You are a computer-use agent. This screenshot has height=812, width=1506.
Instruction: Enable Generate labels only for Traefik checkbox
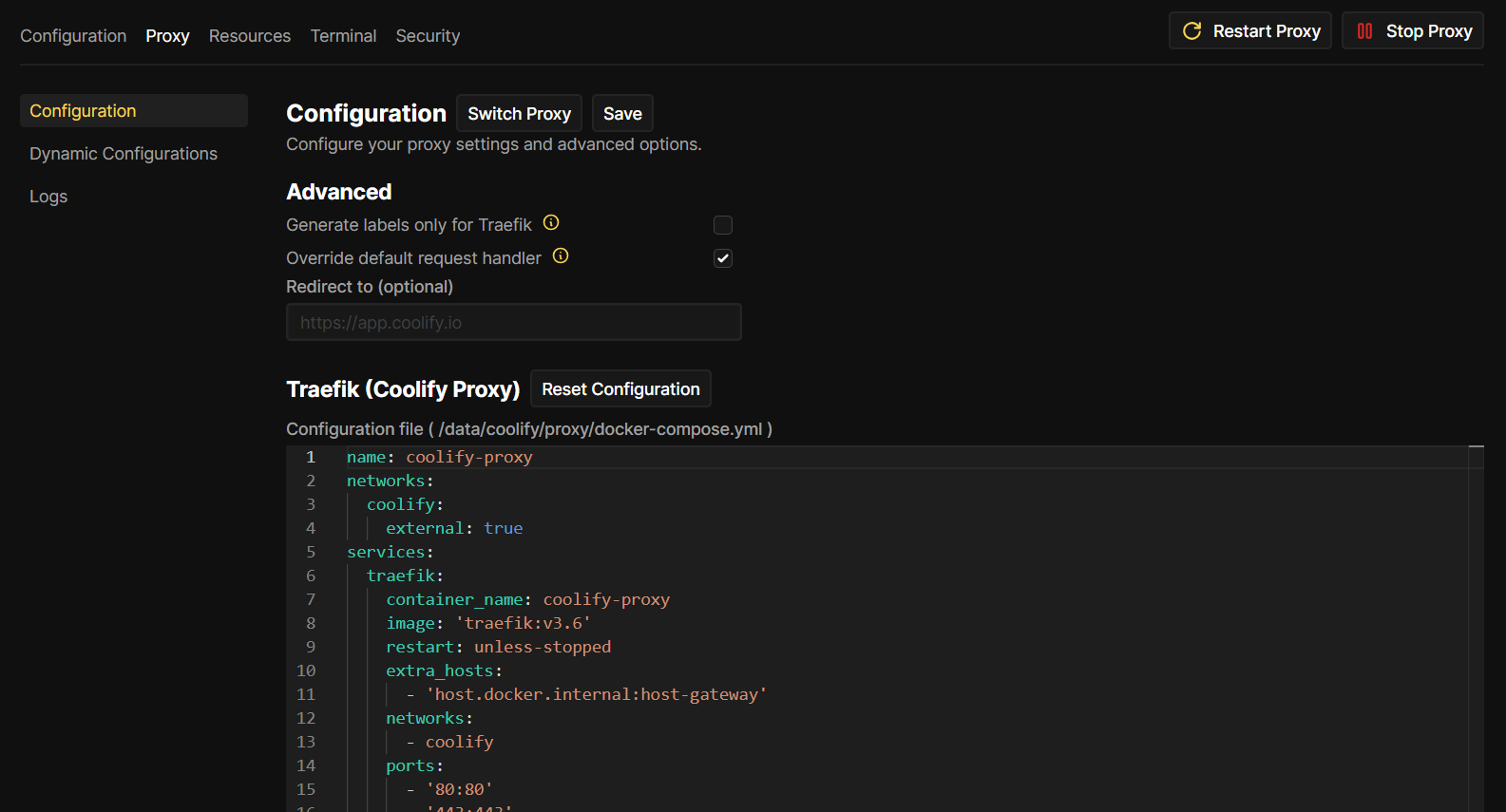723,225
